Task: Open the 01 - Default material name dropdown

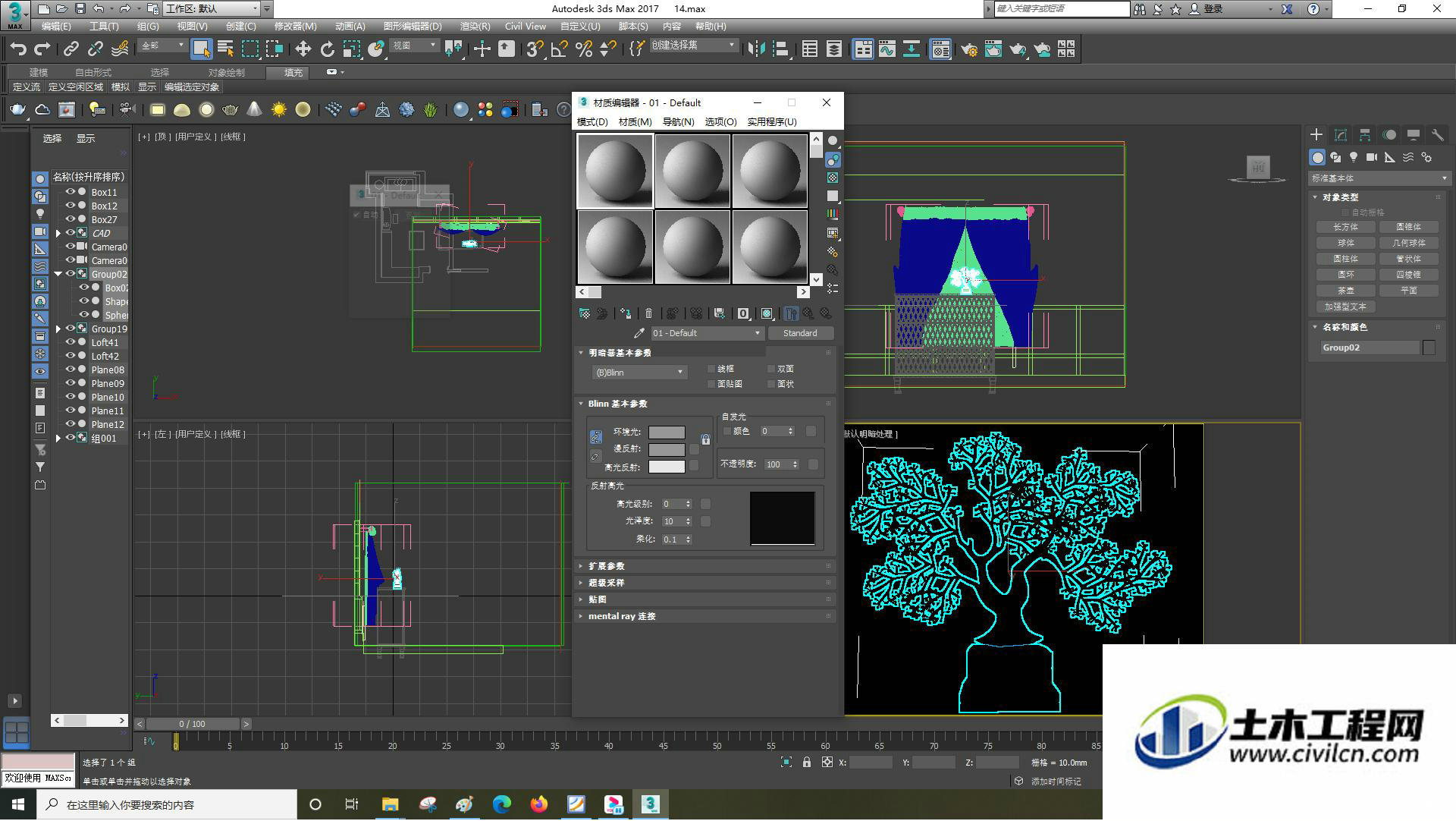Action: tap(707, 333)
